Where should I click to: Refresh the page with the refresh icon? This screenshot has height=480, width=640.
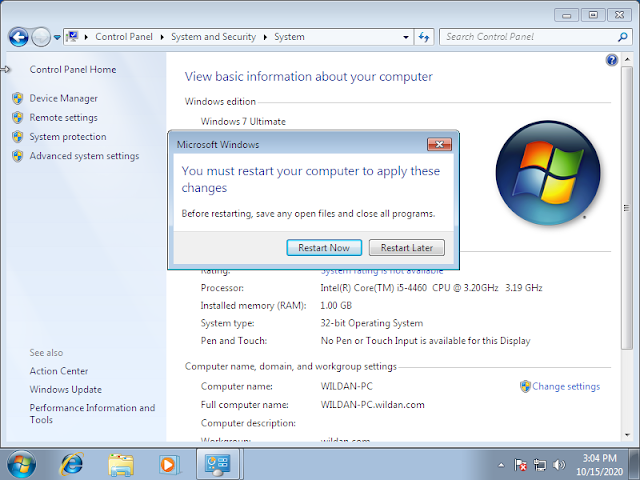coord(424,37)
